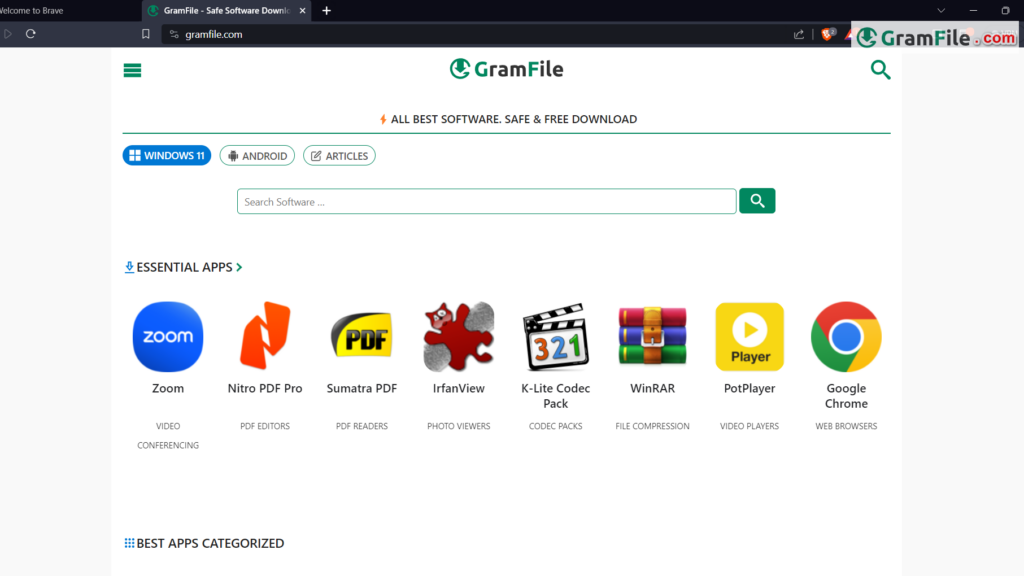
Task: Open the Articles section
Action: point(339,156)
